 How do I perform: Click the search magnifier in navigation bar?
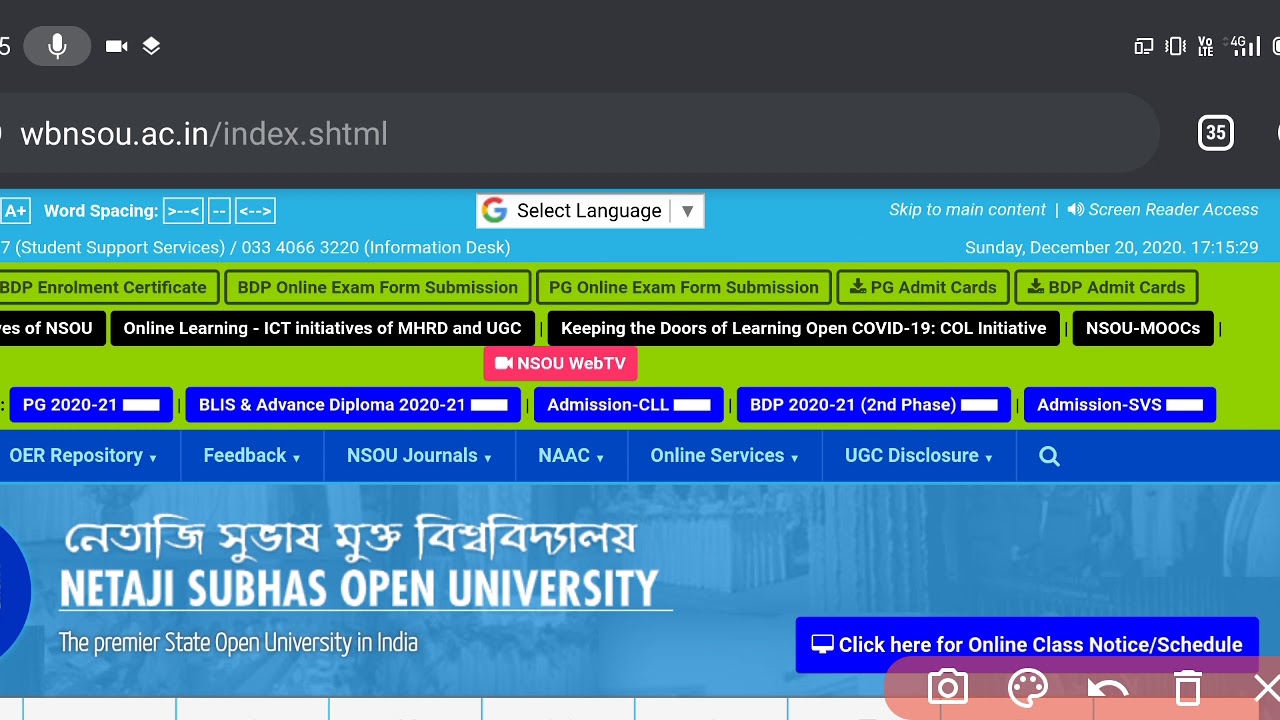(x=1049, y=456)
